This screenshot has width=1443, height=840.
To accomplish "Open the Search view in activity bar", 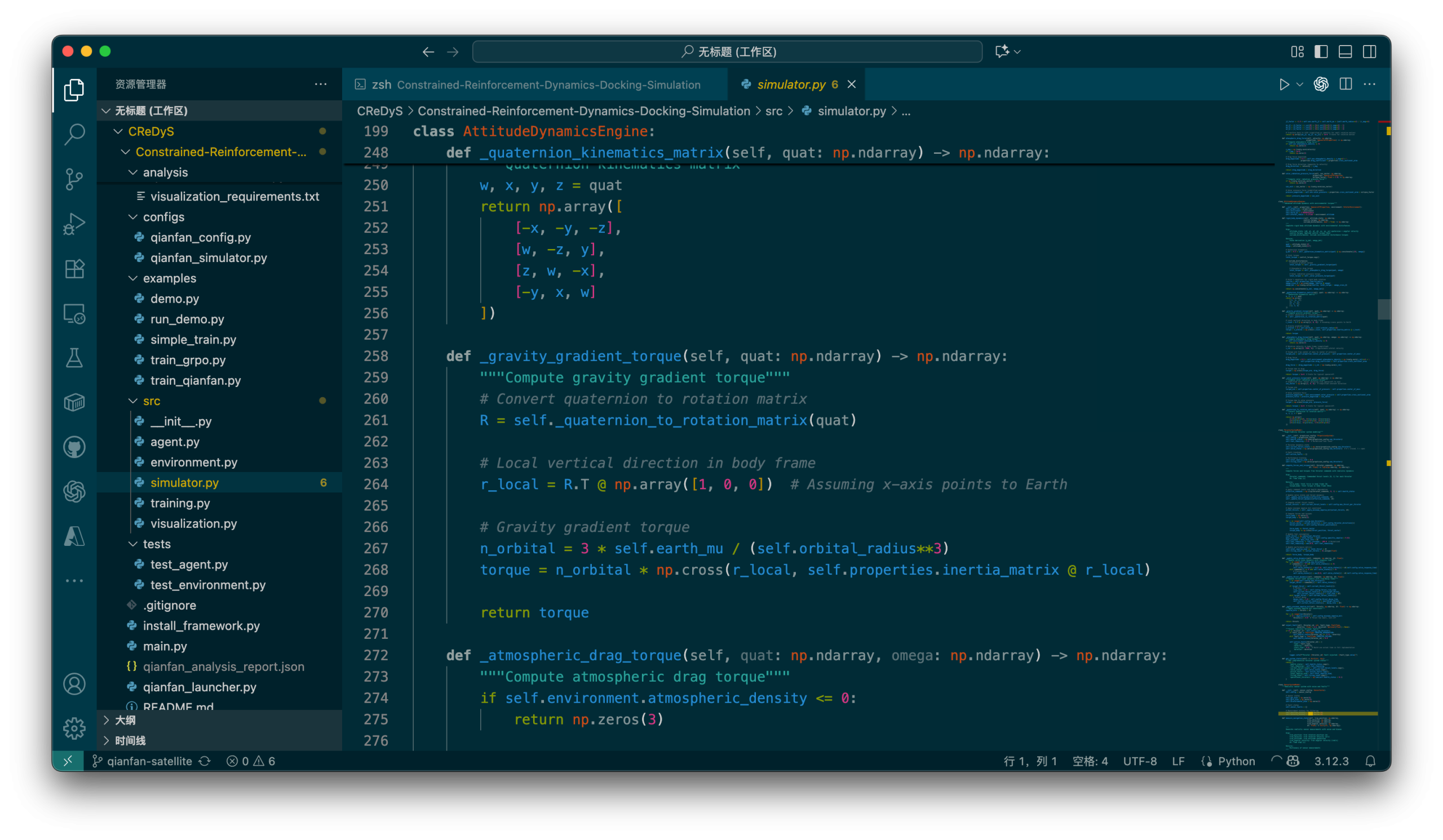I will 74,135.
